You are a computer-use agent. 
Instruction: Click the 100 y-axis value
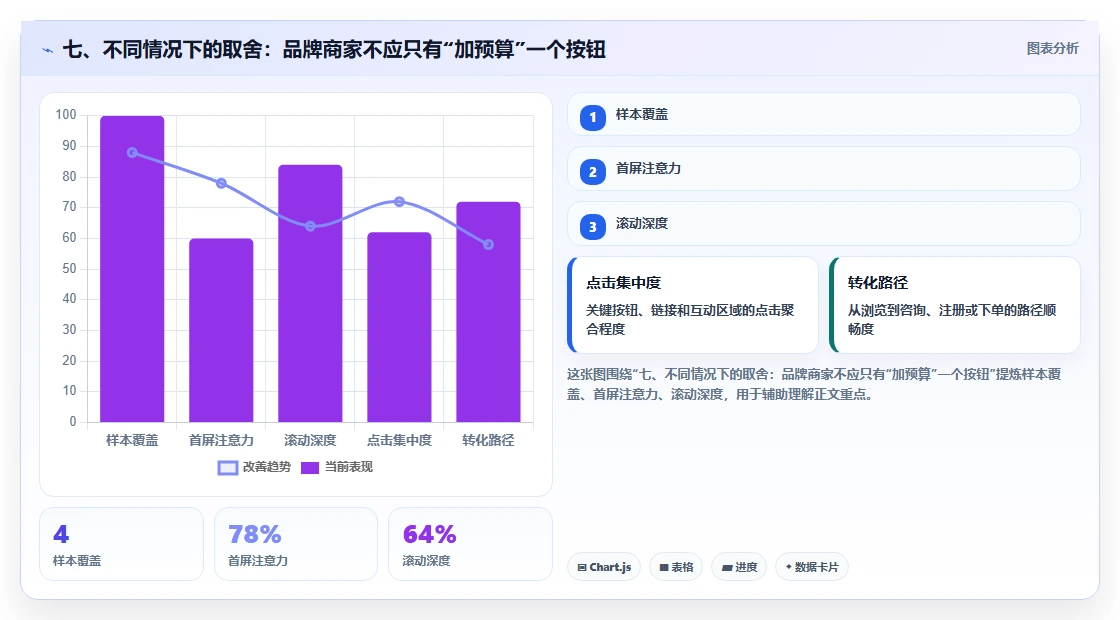click(66, 115)
